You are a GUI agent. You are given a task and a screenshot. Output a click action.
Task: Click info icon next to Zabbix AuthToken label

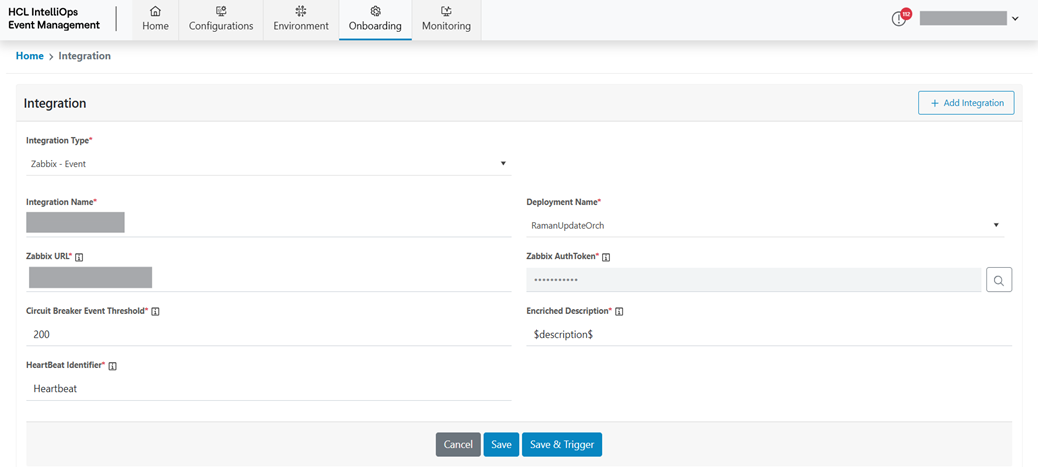[606, 256]
